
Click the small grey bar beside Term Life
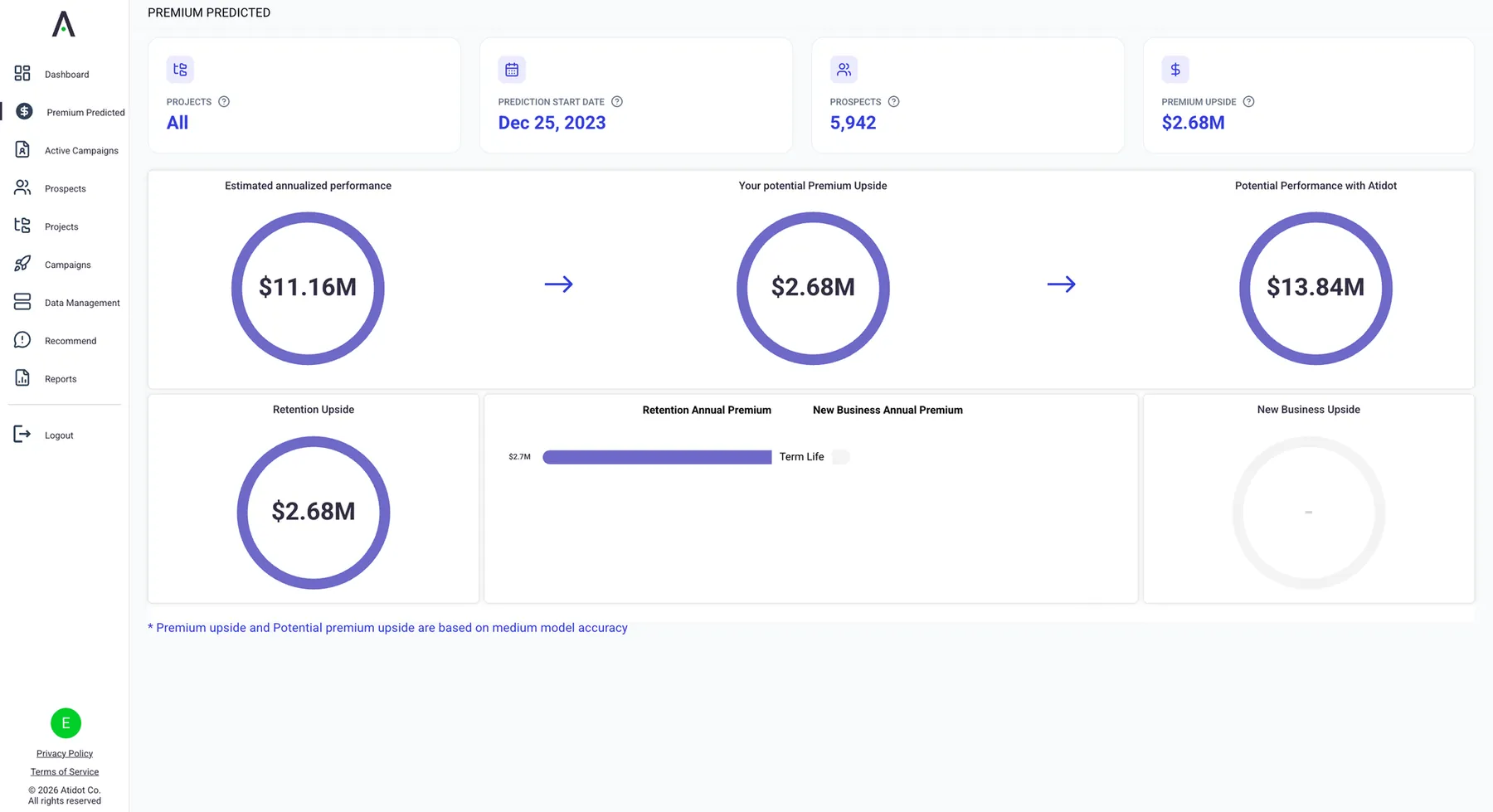pyautogui.click(x=840, y=457)
